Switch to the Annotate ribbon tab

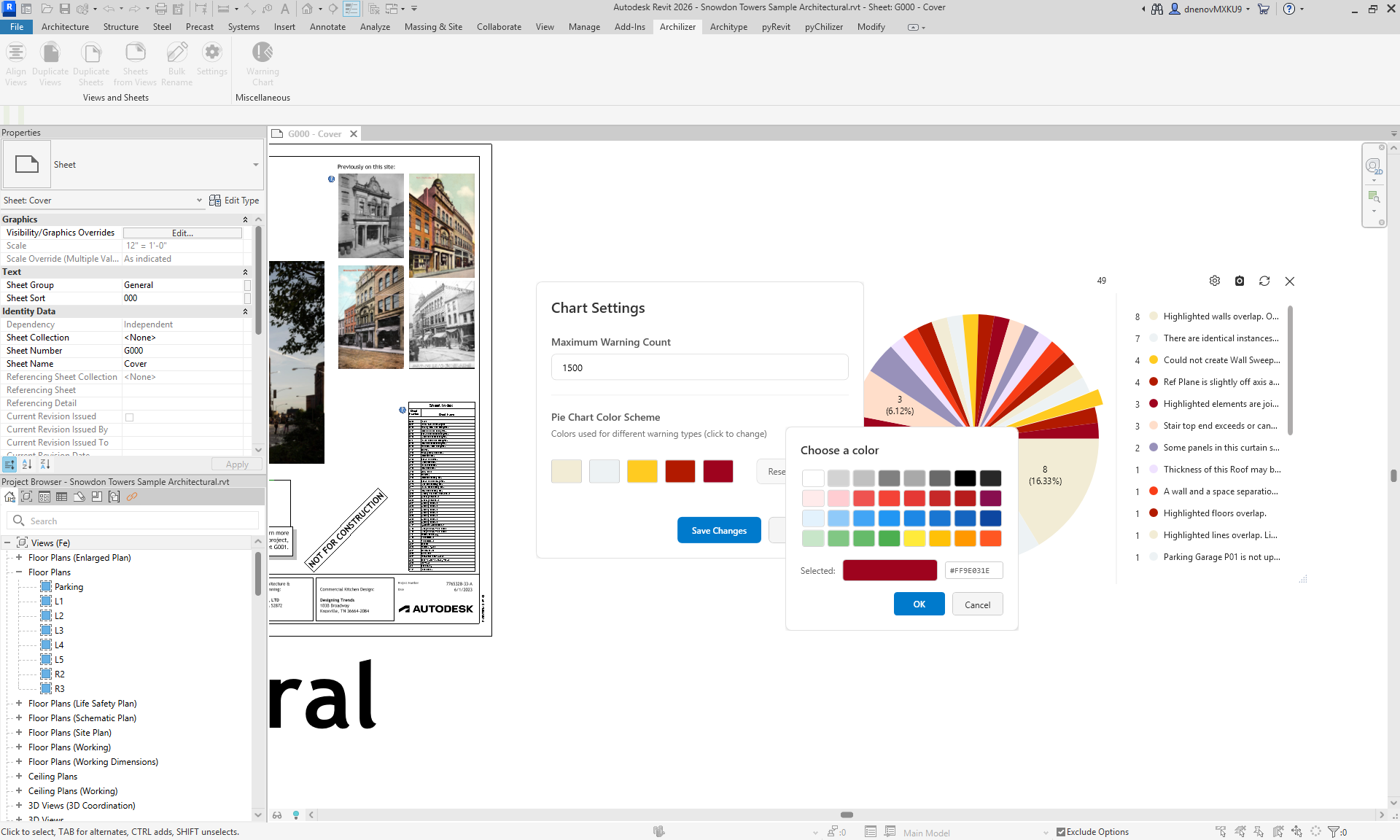coord(327,27)
